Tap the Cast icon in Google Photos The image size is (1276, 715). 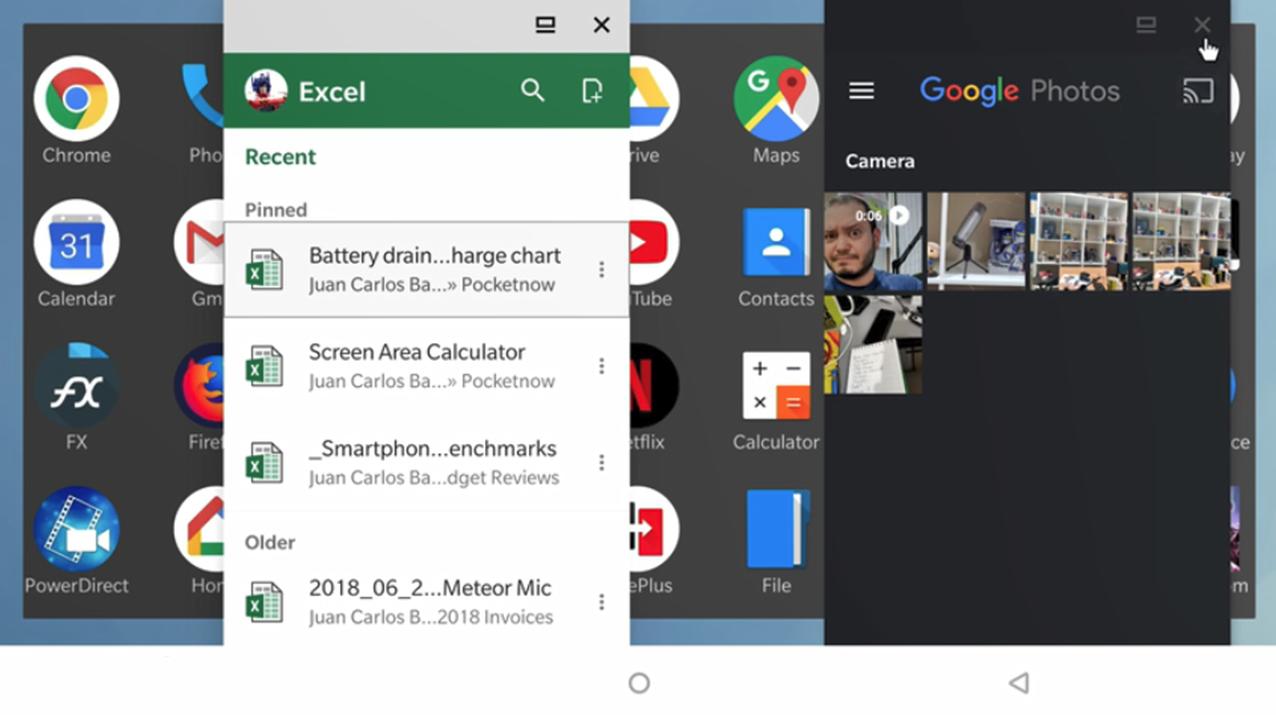[1198, 91]
